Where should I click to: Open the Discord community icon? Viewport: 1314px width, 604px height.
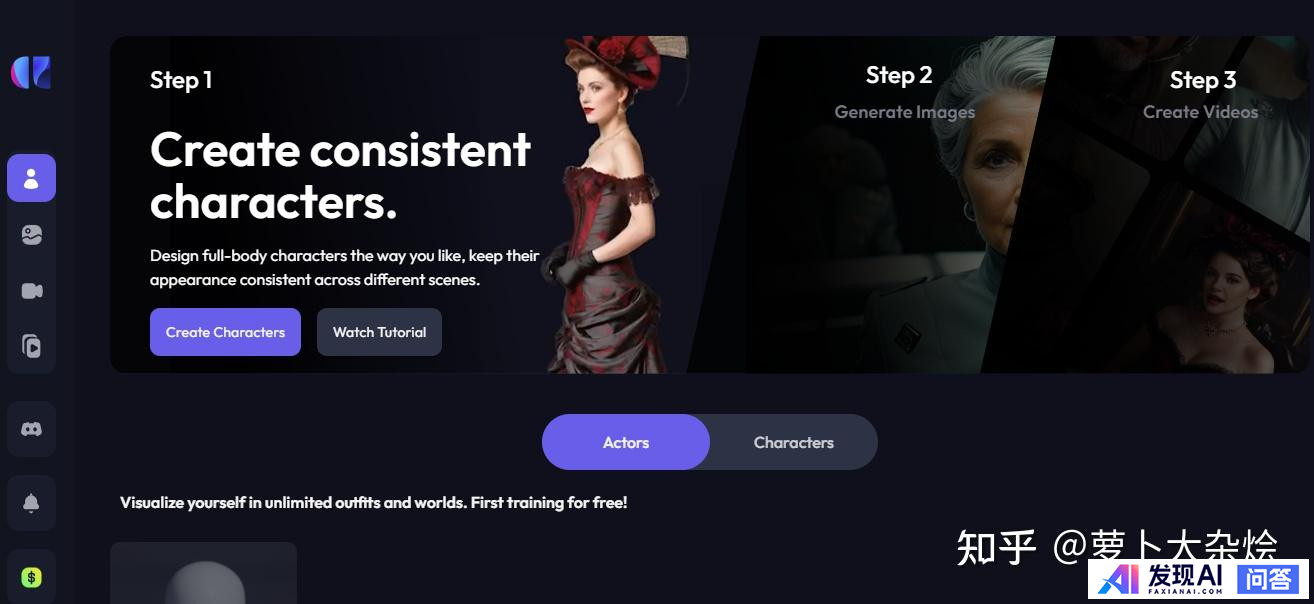(x=31, y=429)
